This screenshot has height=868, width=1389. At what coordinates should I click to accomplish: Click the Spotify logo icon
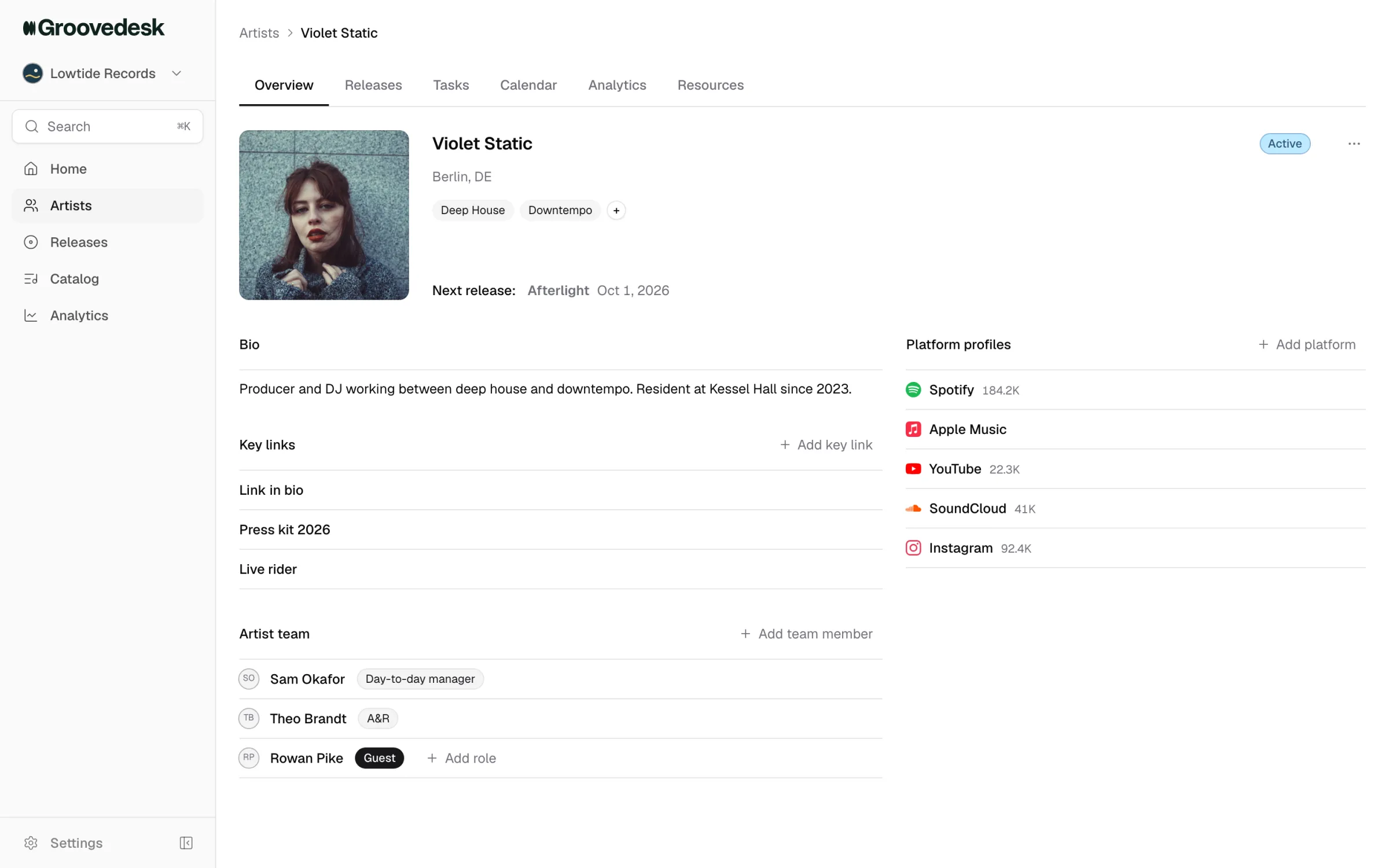913,389
